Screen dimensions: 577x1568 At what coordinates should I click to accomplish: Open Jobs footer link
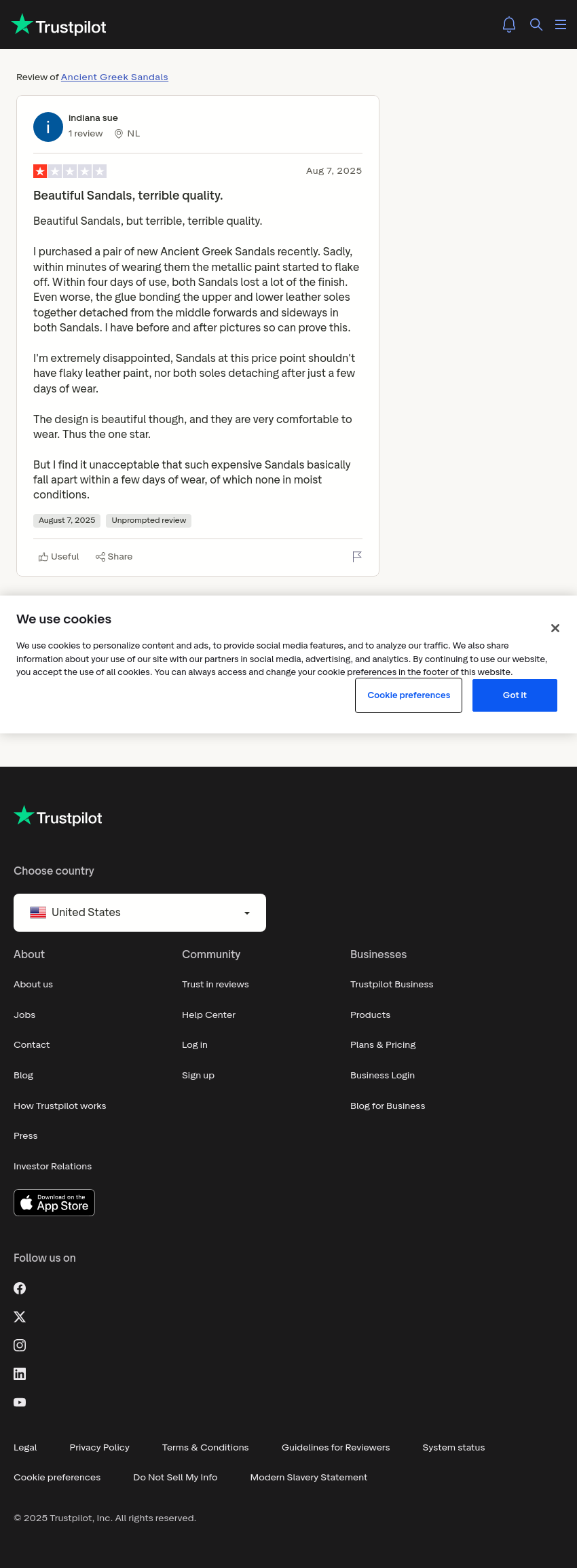(x=24, y=1015)
